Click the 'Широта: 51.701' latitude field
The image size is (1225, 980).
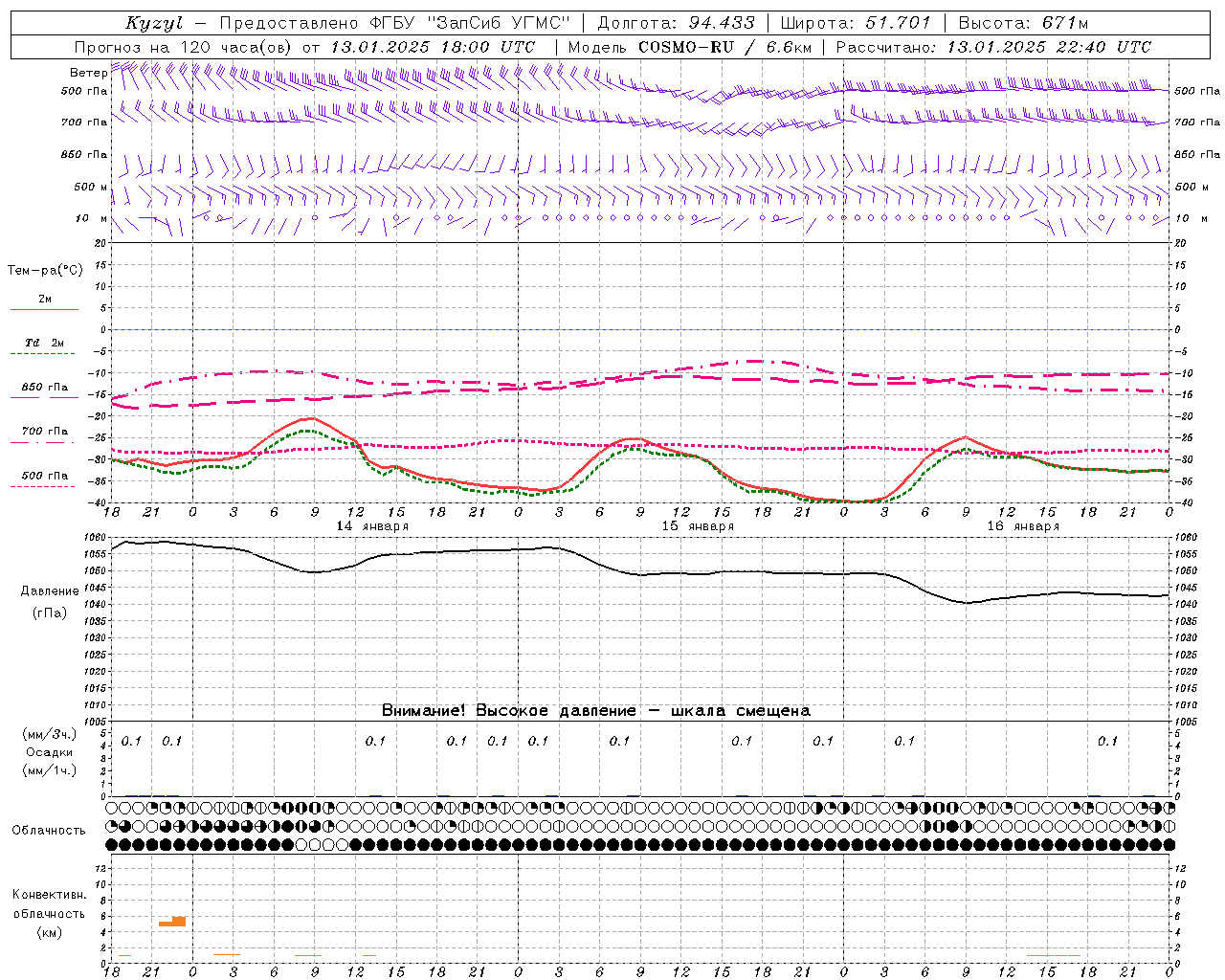(856, 23)
